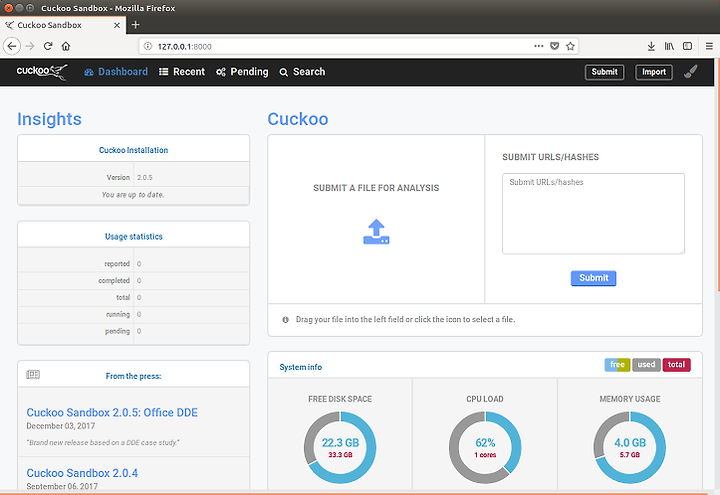Viewport: 720px width, 495px height.
Task: Open the Dashboard page
Action: coord(116,72)
